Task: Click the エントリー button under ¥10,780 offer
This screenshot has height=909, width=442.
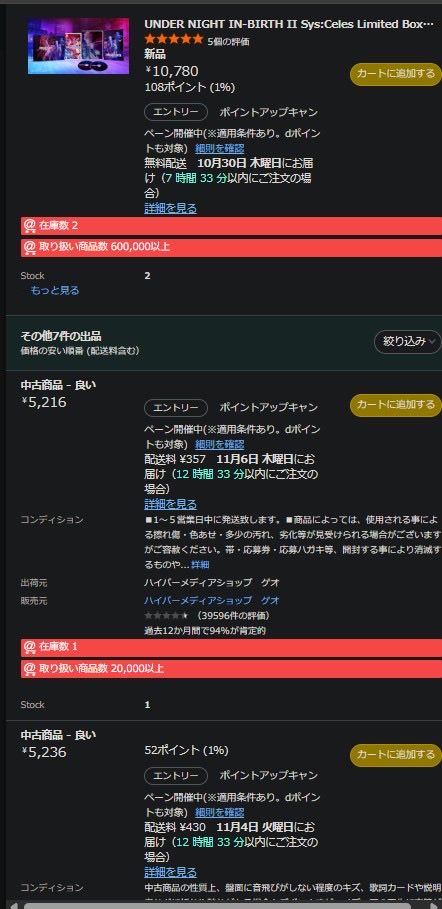Action: [176, 112]
